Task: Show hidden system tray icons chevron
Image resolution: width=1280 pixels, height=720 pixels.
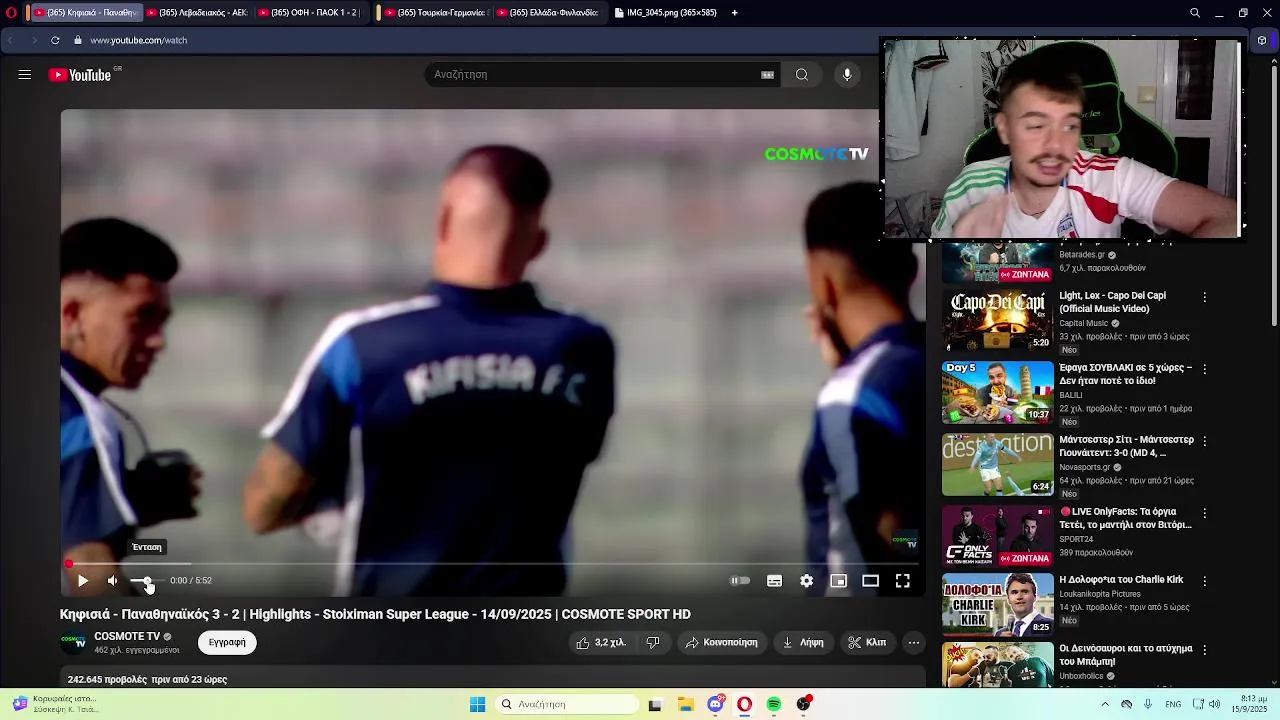Action: pyautogui.click(x=1105, y=704)
